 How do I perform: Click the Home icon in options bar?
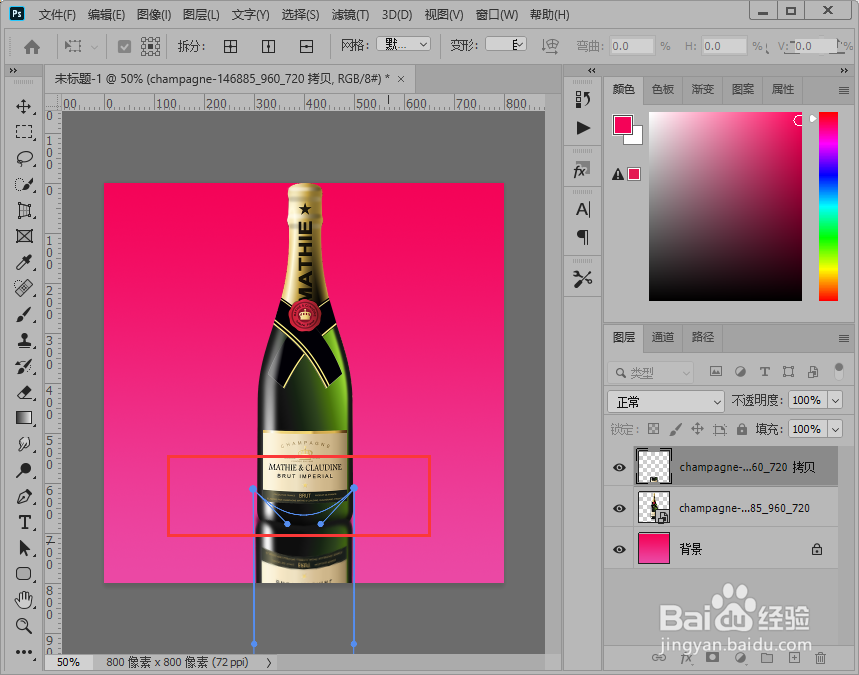[x=32, y=47]
